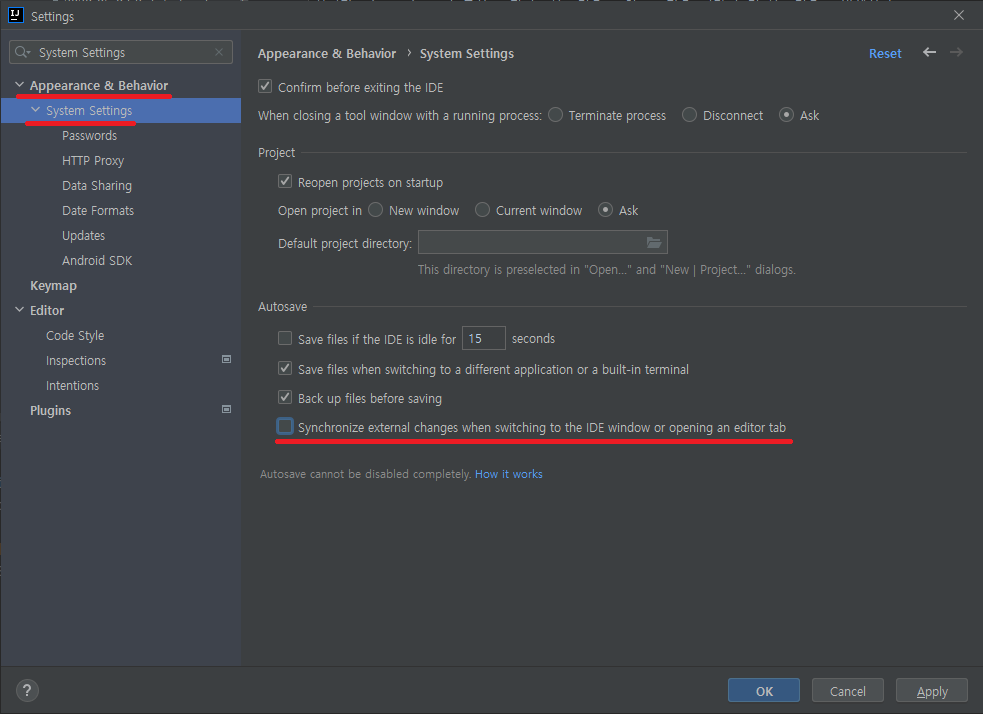Screen dimensions: 983x714
Task: Click the Reset link
Action: 885,53
